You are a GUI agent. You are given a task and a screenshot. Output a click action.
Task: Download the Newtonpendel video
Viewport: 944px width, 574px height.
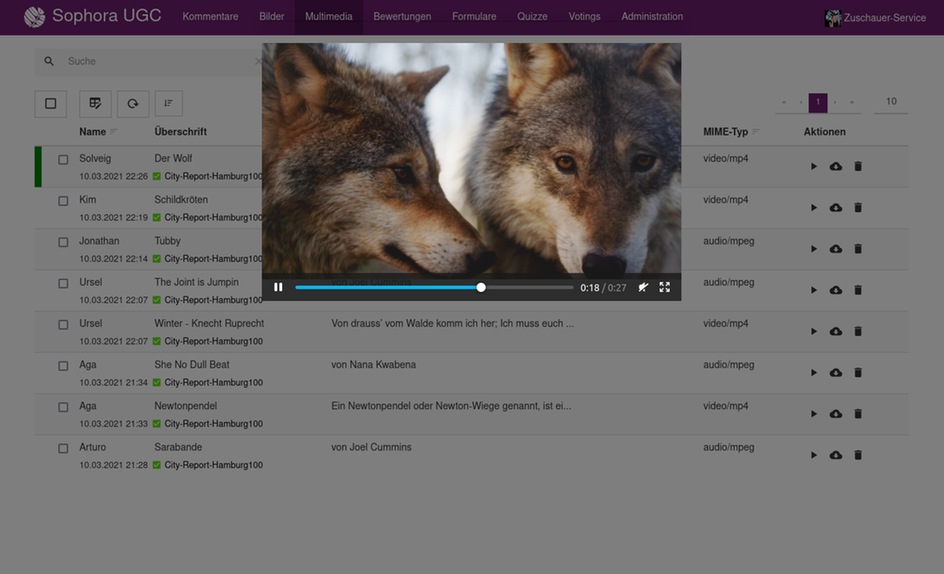[836, 414]
